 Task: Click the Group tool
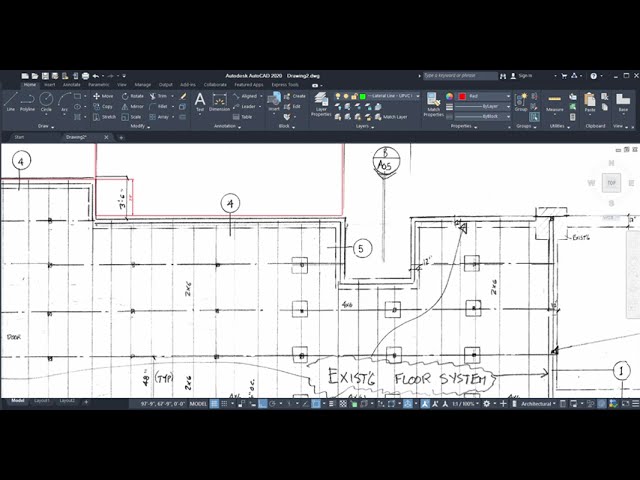pos(521,102)
